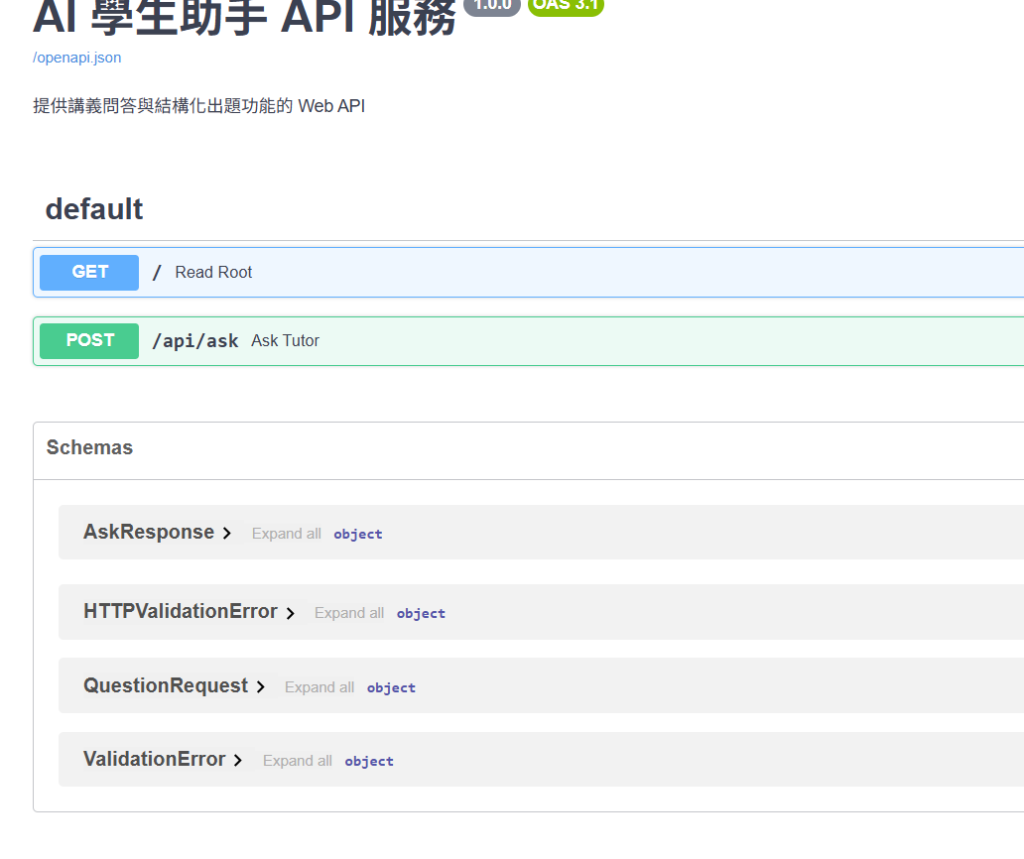
Task: Click the object type label for HTTPValidationError
Action: 421,614
